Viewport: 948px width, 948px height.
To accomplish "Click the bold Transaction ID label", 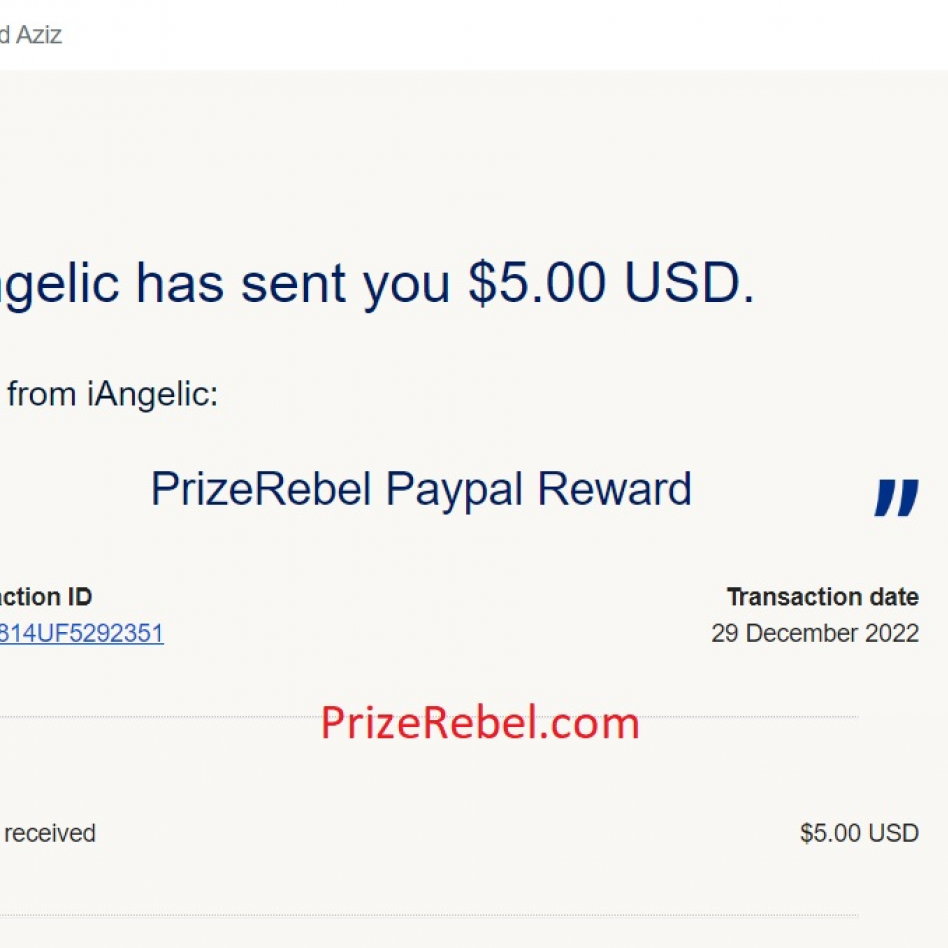I will coord(46,598).
